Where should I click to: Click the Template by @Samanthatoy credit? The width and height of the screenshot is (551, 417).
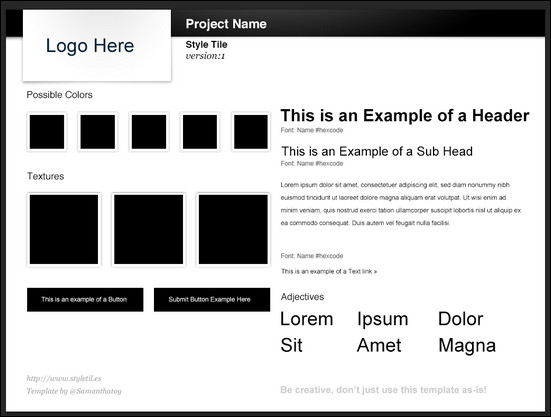[x=74, y=391]
